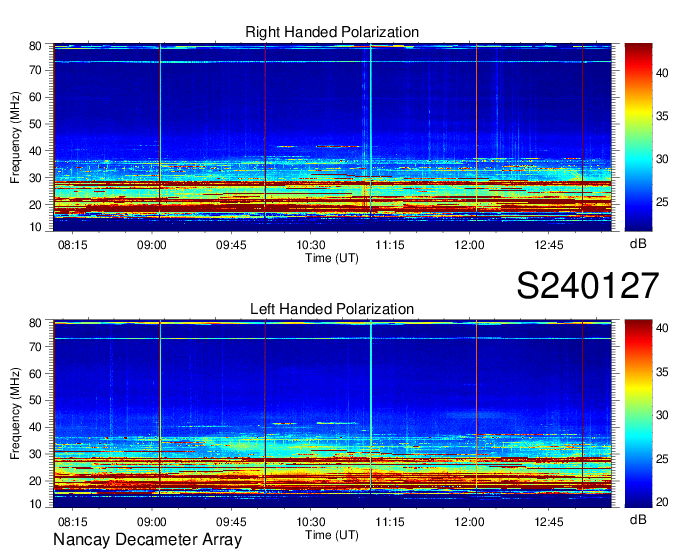Click "Time (UT)" label under Left Handed plot
Screen dimensions: 680x552
coord(332,535)
